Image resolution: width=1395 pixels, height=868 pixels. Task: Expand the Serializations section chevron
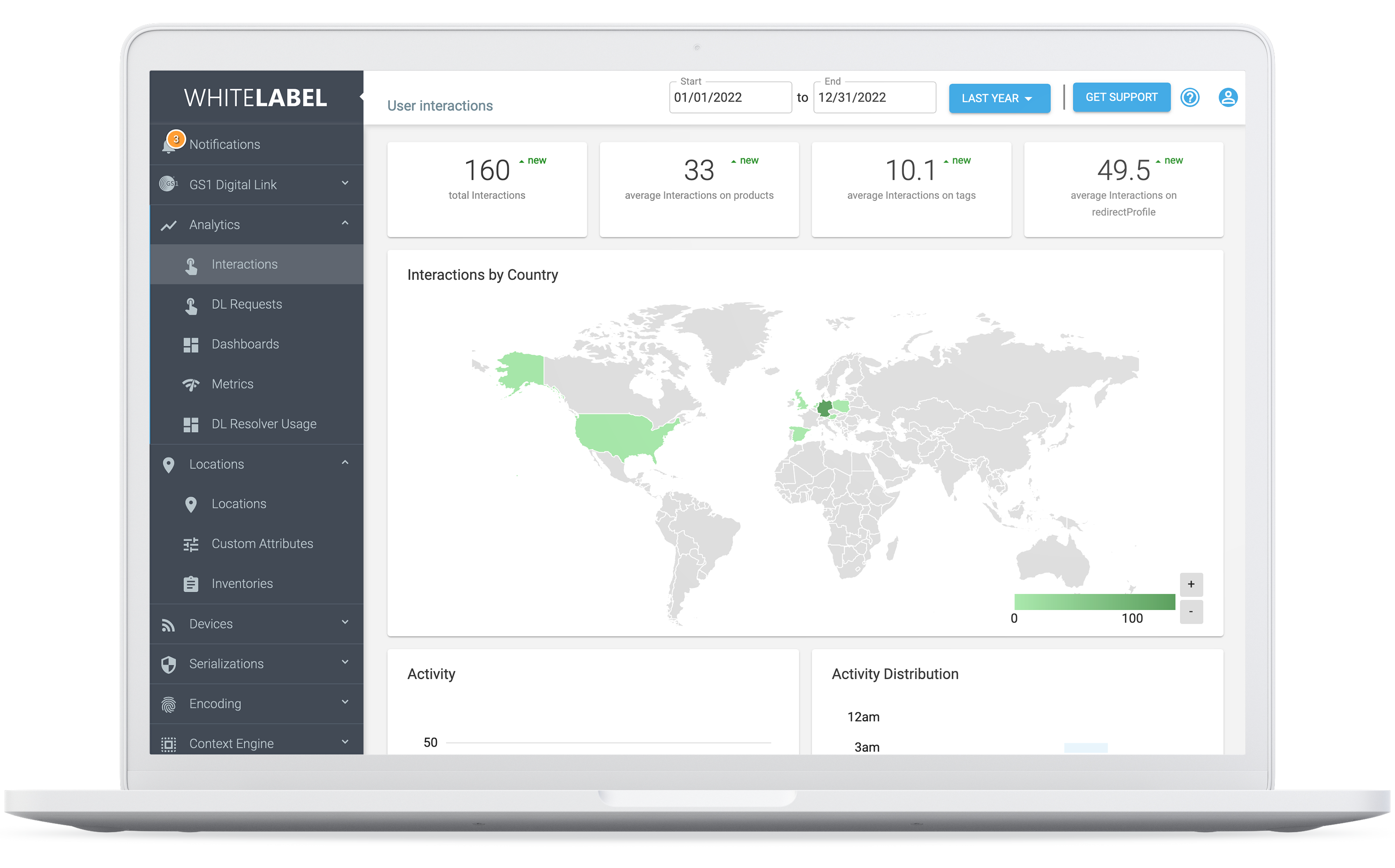pos(345,662)
